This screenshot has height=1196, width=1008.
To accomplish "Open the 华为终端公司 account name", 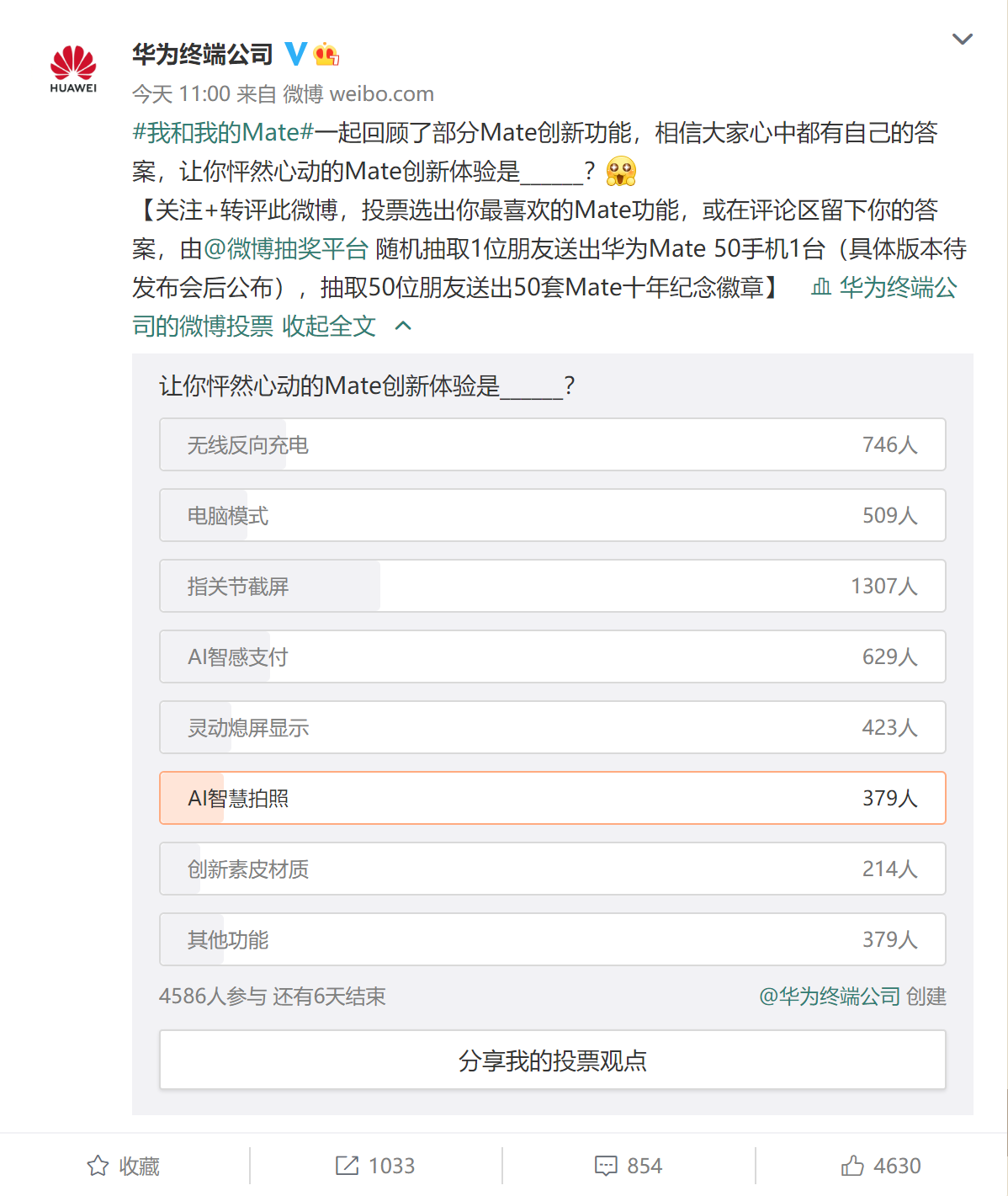I will click(203, 54).
